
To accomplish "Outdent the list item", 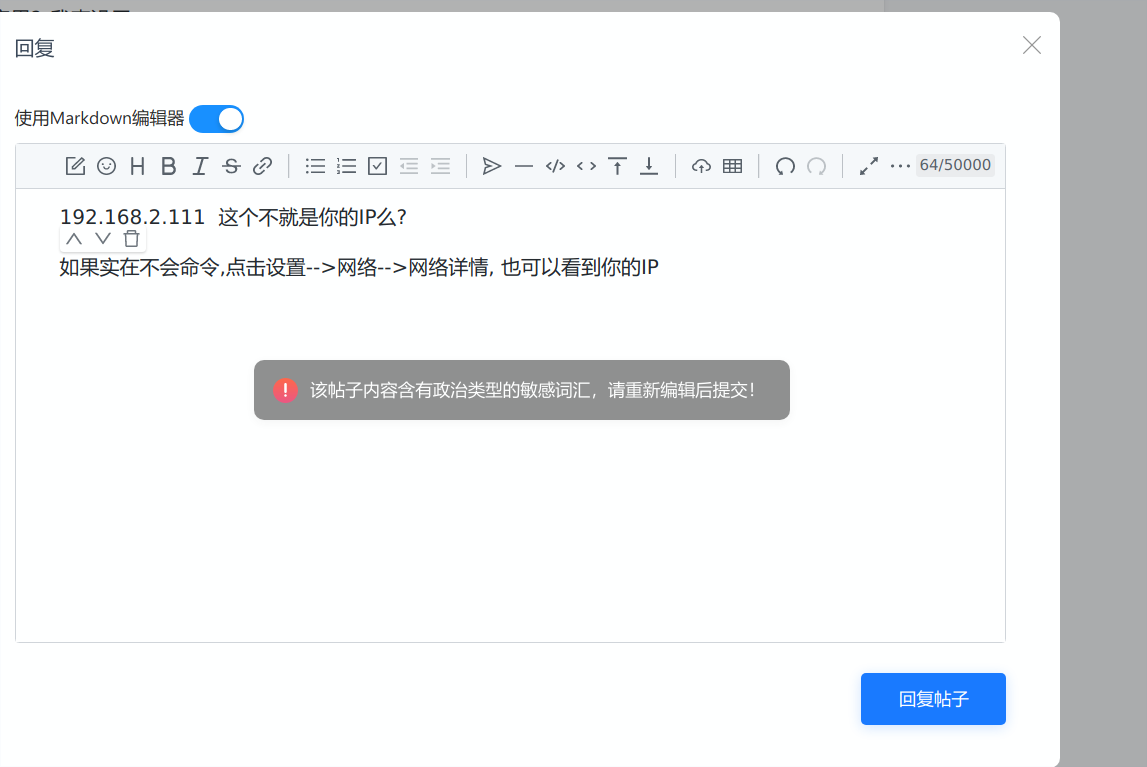I will [409, 167].
